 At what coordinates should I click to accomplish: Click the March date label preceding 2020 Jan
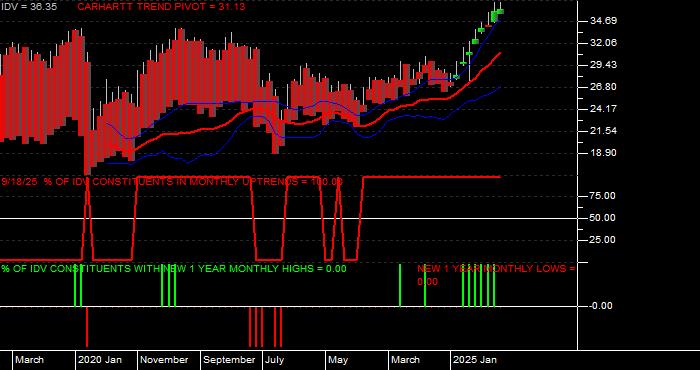[29, 360]
